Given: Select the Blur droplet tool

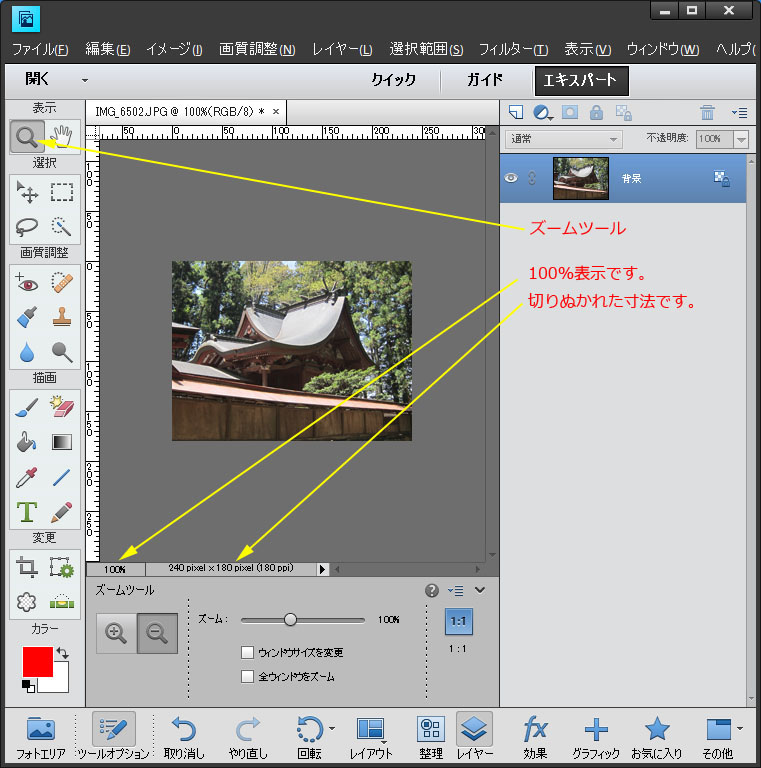Looking at the screenshot, I should [27, 352].
